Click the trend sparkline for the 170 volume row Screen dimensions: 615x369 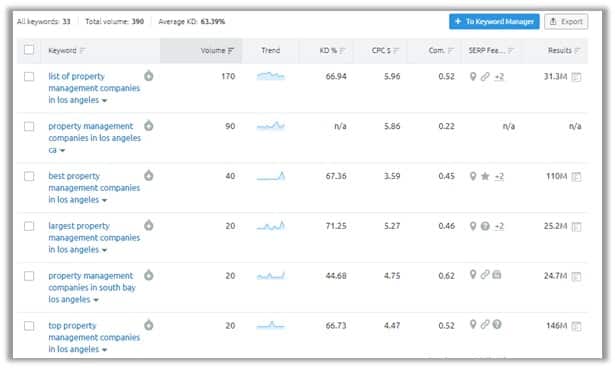tap(271, 76)
